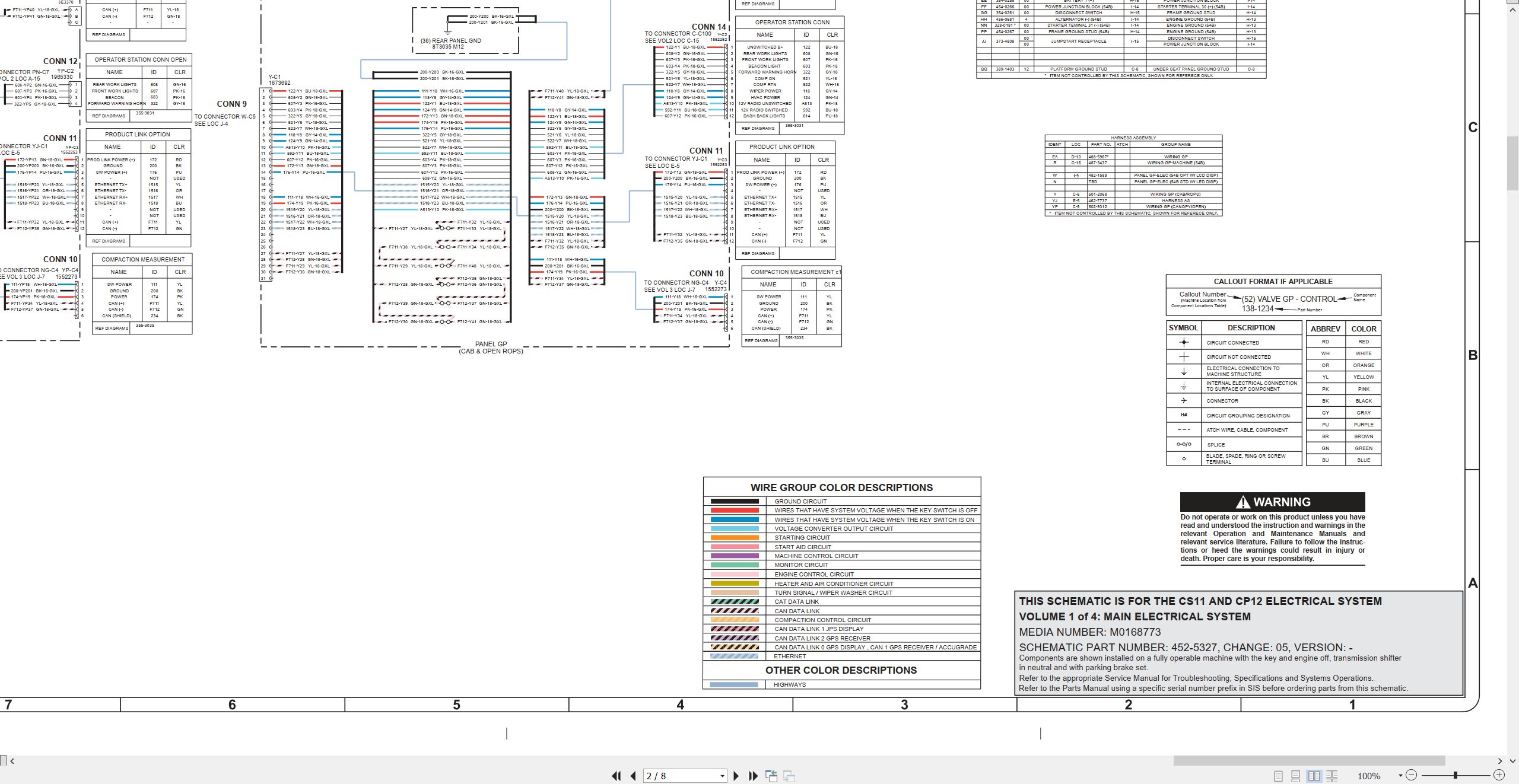The image size is (1519, 784).
Task: Click CAN DATA LINK 2 GPS RECEIVER label
Action: pos(822,638)
